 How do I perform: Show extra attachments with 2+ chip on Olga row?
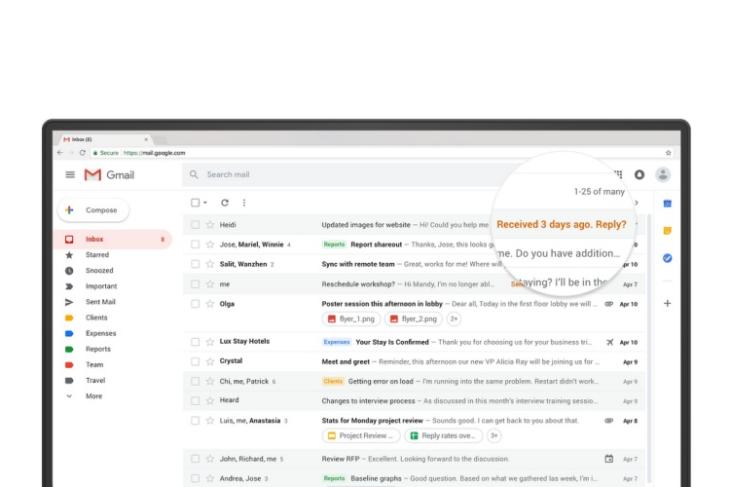point(453,319)
